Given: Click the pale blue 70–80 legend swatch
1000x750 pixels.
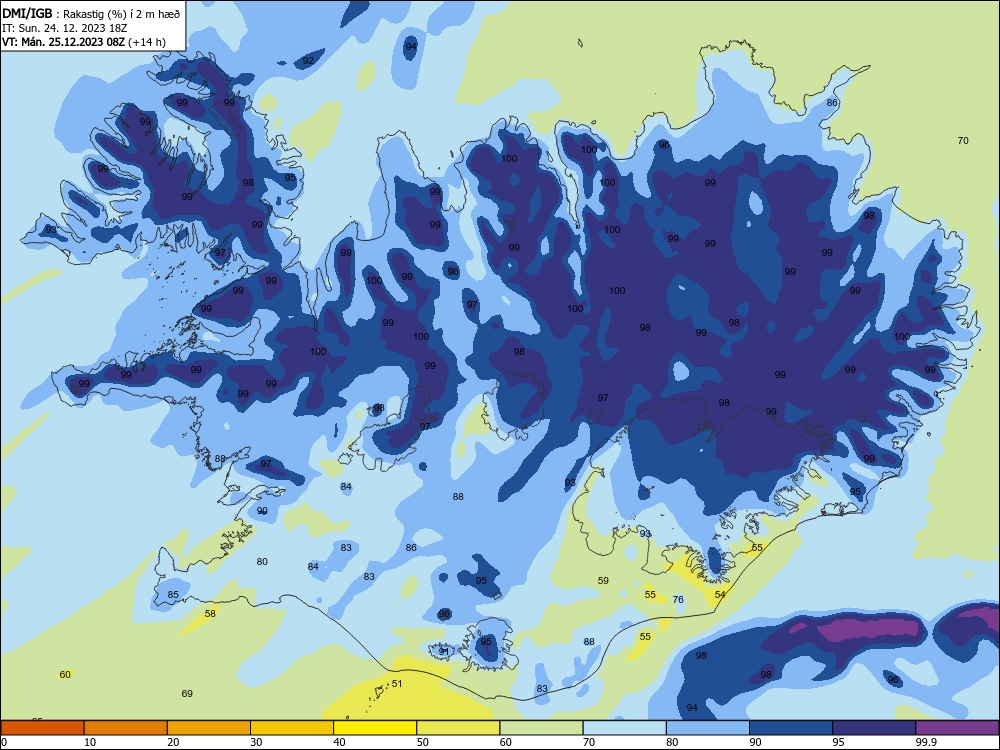Looking at the screenshot, I should pos(624,728).
